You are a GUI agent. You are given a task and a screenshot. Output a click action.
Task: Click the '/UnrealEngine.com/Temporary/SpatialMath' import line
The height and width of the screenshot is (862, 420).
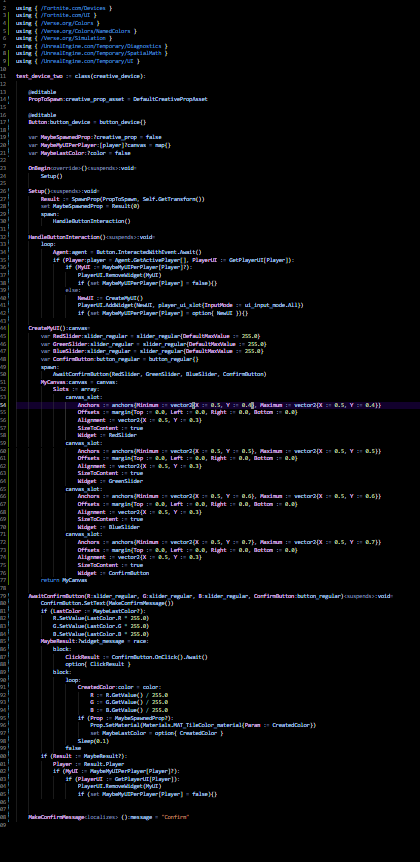(x=92, y=54)
